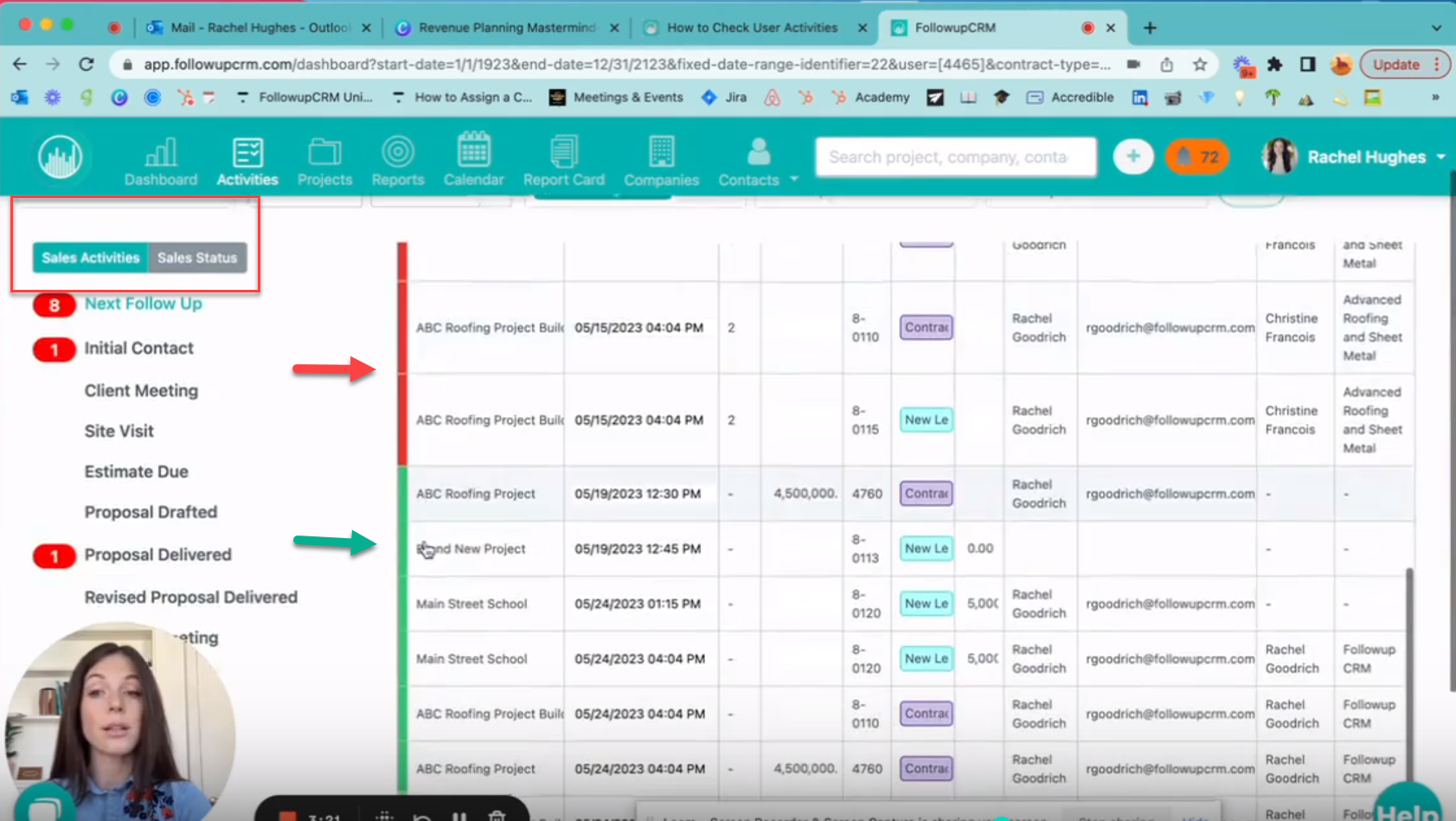Viewport: 1456px width, 821px height.
Task: Open the Dashboard page
Action: pyautogui.click(x=161, y=160)
